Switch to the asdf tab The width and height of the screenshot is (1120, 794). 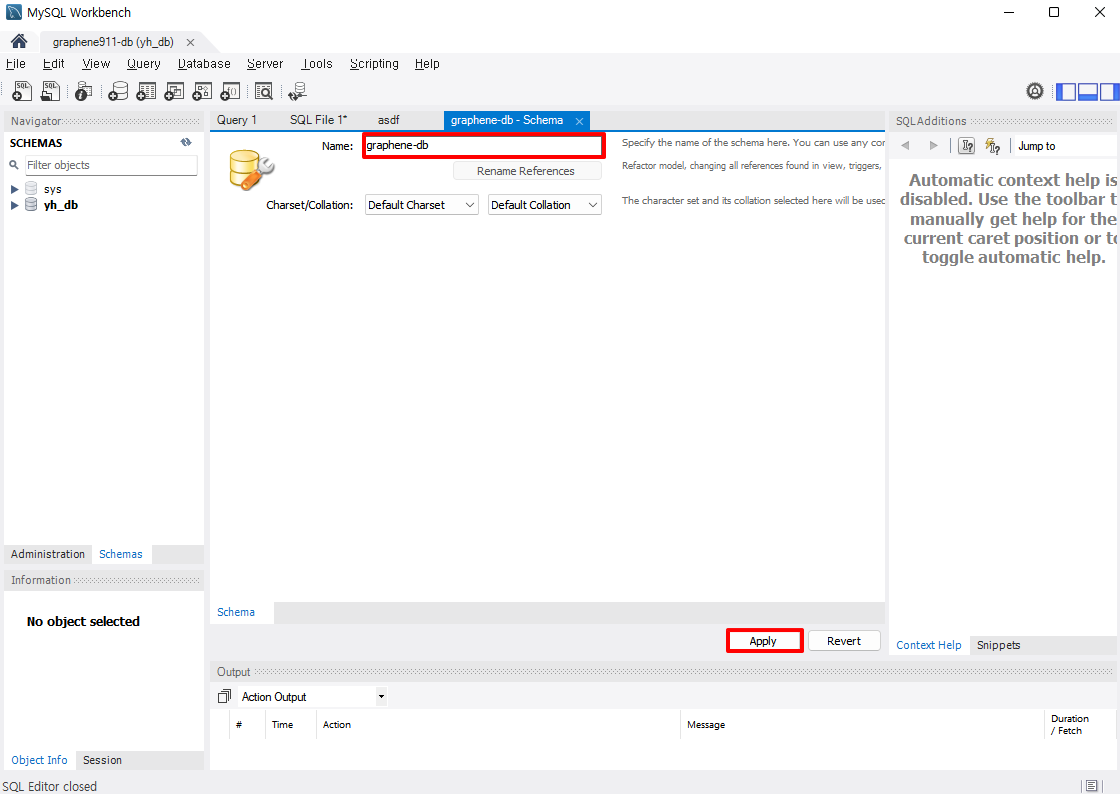(x=389, y=120)
